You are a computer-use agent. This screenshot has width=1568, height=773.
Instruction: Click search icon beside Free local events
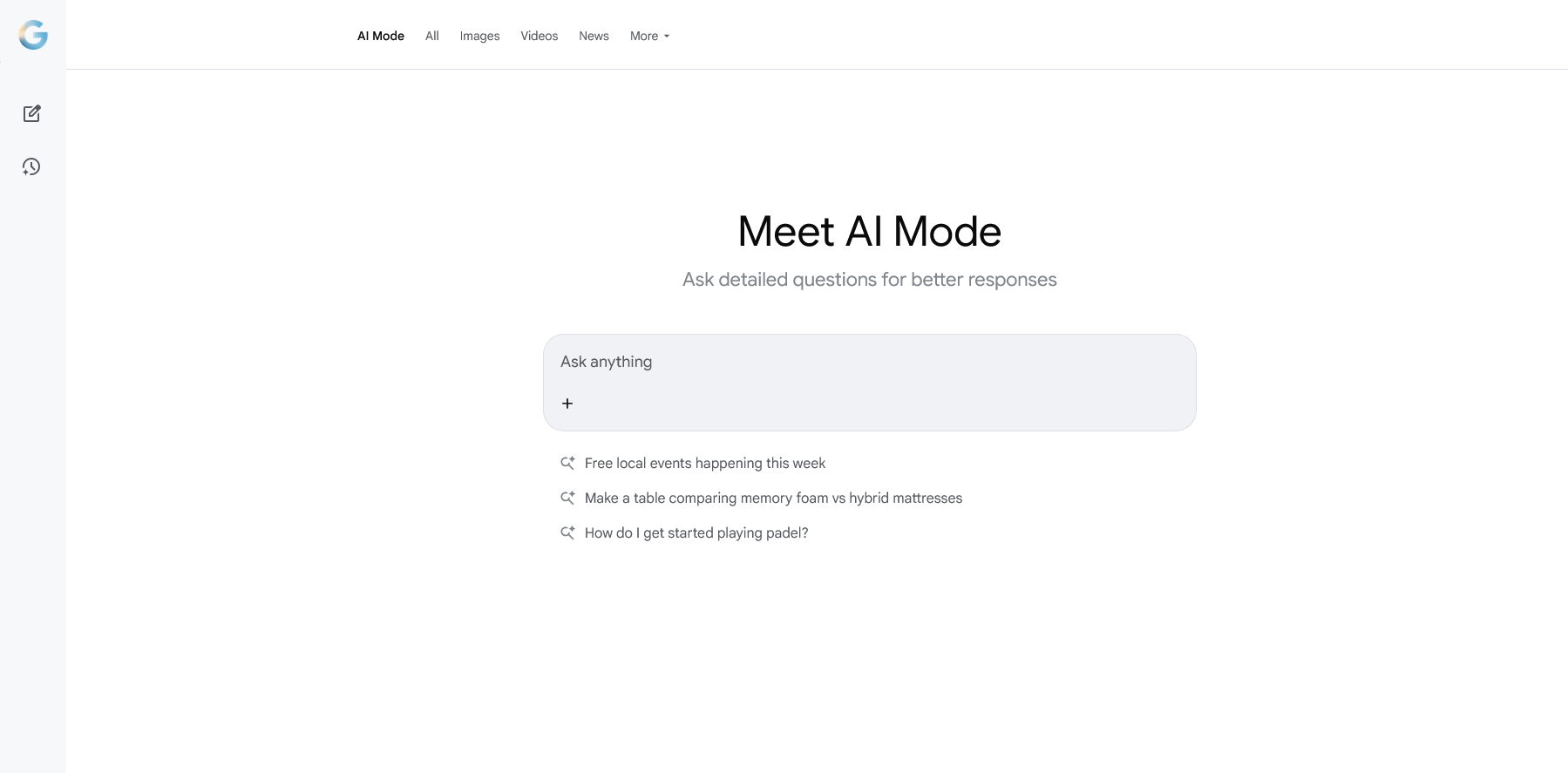pos(567,463)
